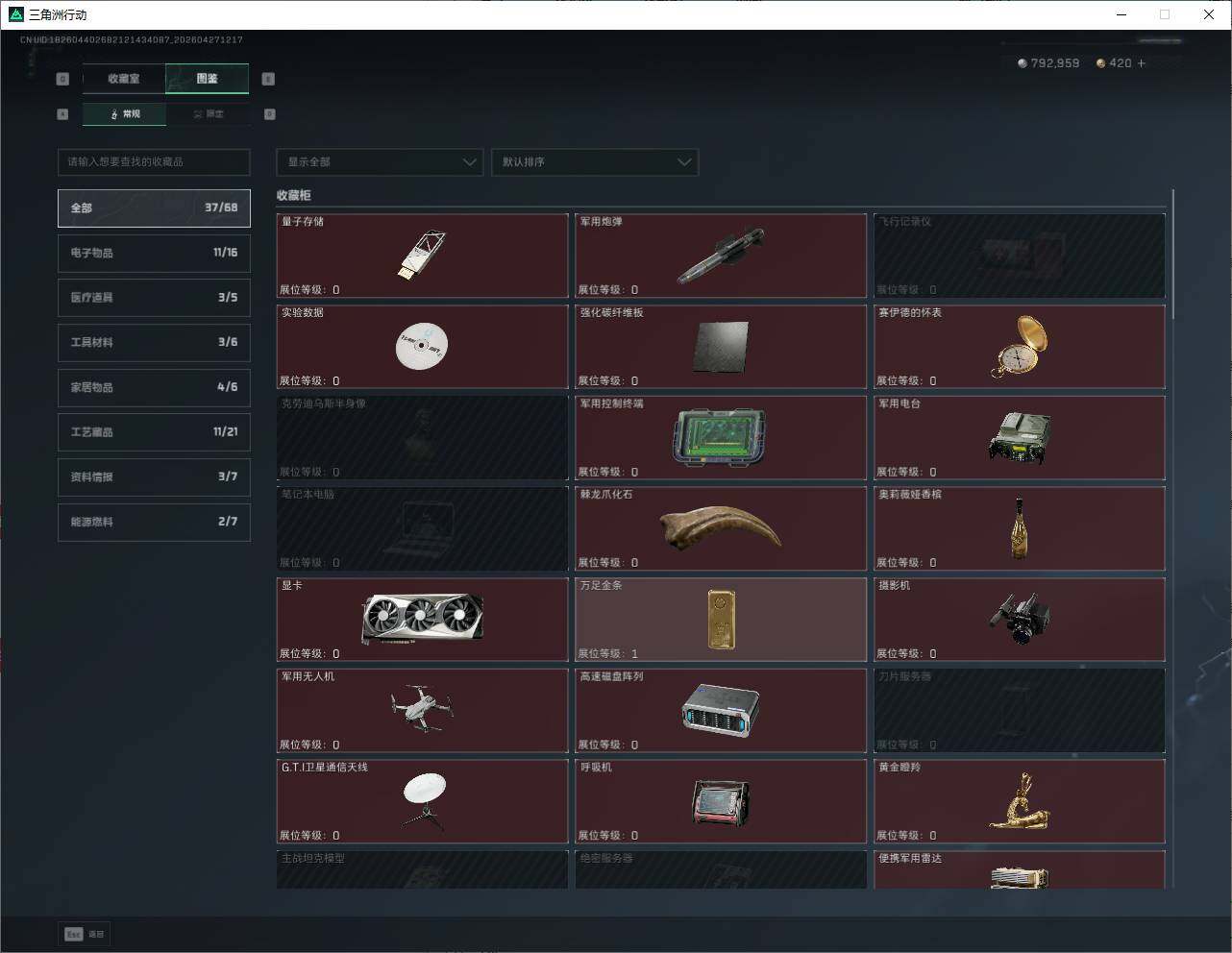This screenshot has width=1232, height=953.
Task: Click the Esc 返回 back button
Action: coord(86,934)
